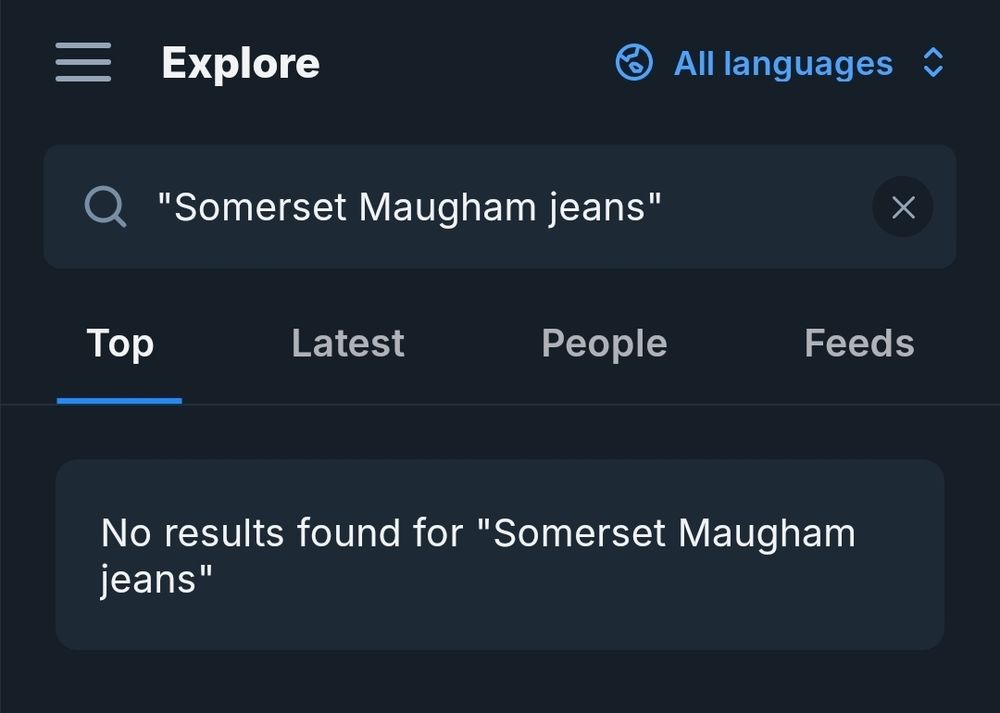Click the globe language icon
Viewport: 1000px width, 713px height.
pos(634,62)
